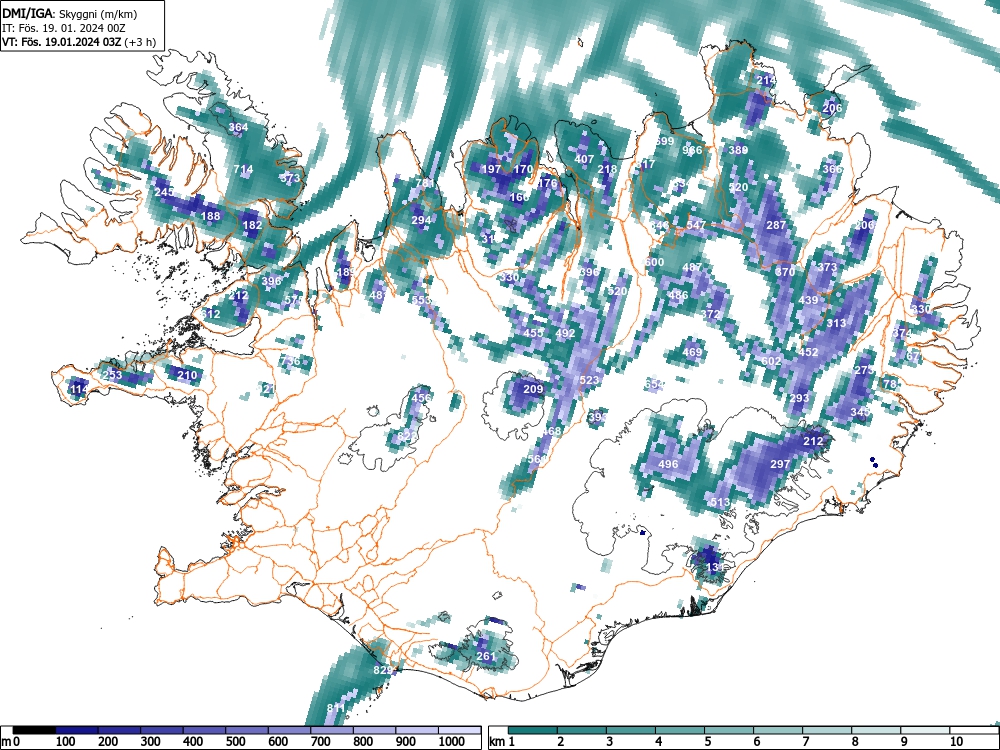
Task: Click the visibility value 261
Action: point(486,656)
